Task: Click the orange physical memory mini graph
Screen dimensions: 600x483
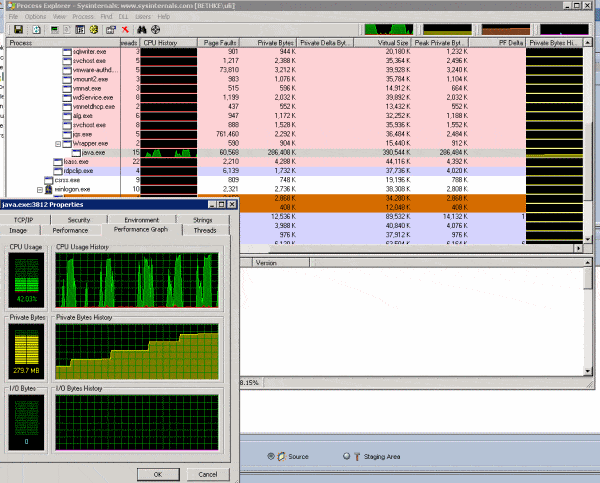Action: 505,29
